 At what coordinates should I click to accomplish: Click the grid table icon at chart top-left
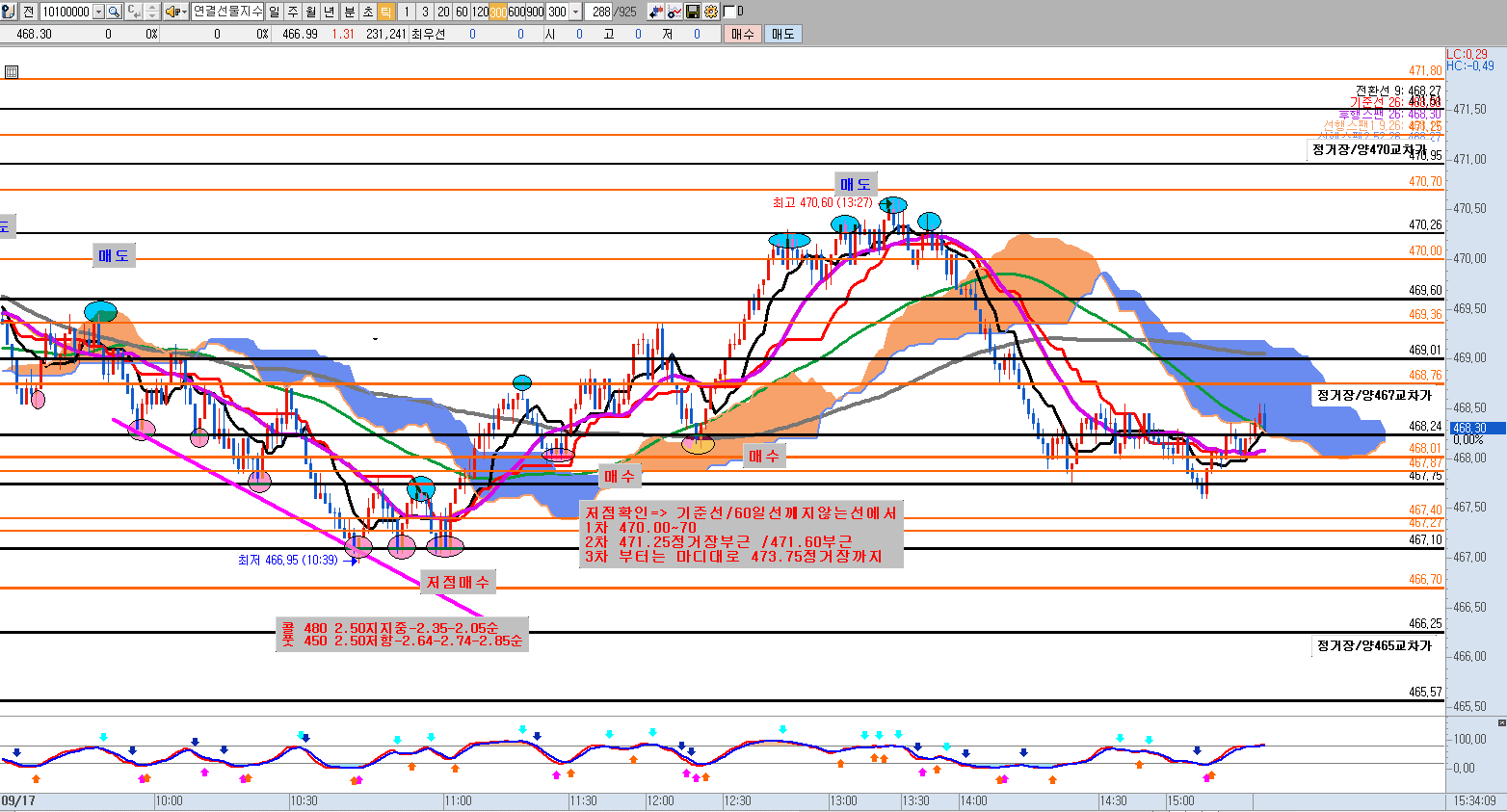tap(12, 72)
